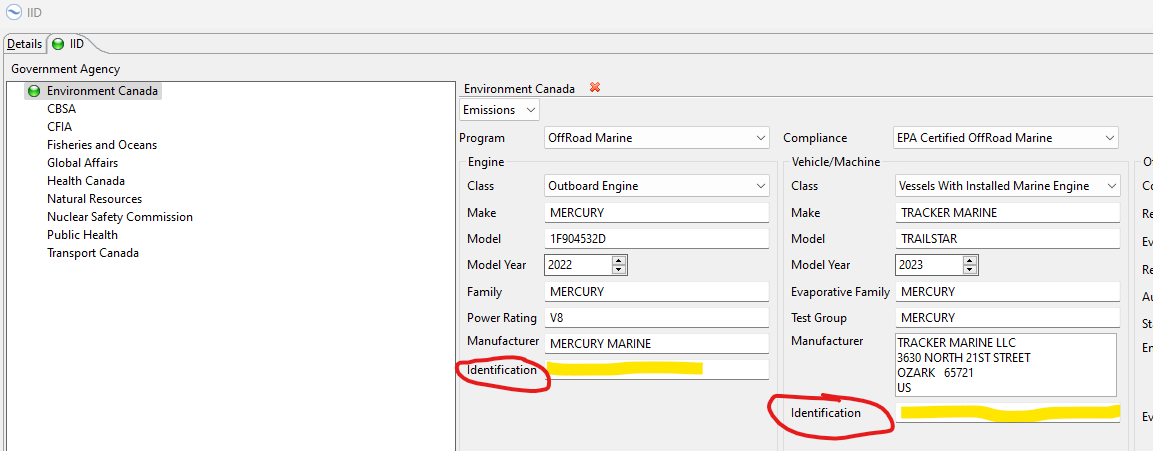Click Engine Make field containing MERCURY

(x=657, y=213)
